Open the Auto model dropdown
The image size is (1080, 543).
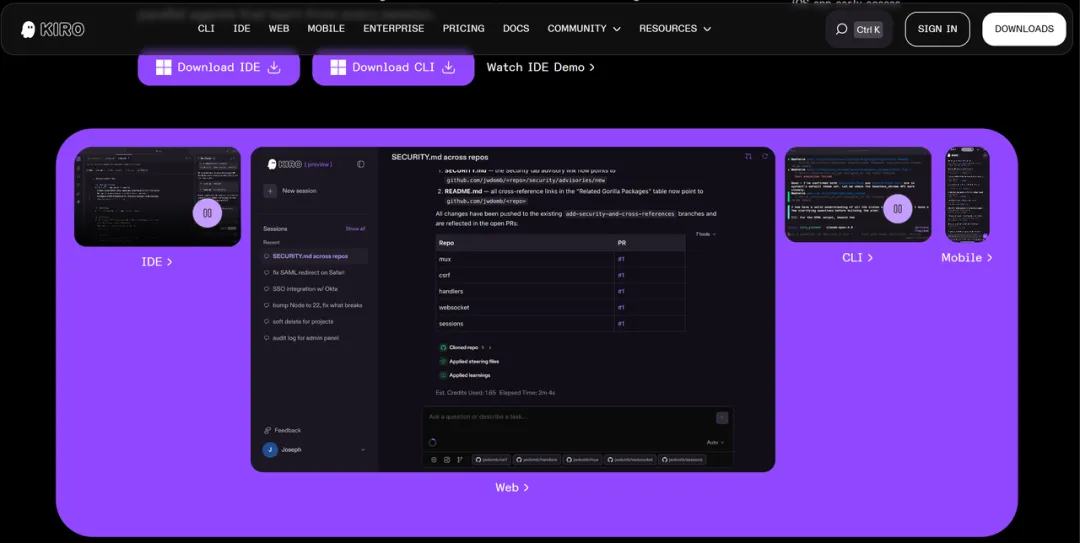(715, 442)
